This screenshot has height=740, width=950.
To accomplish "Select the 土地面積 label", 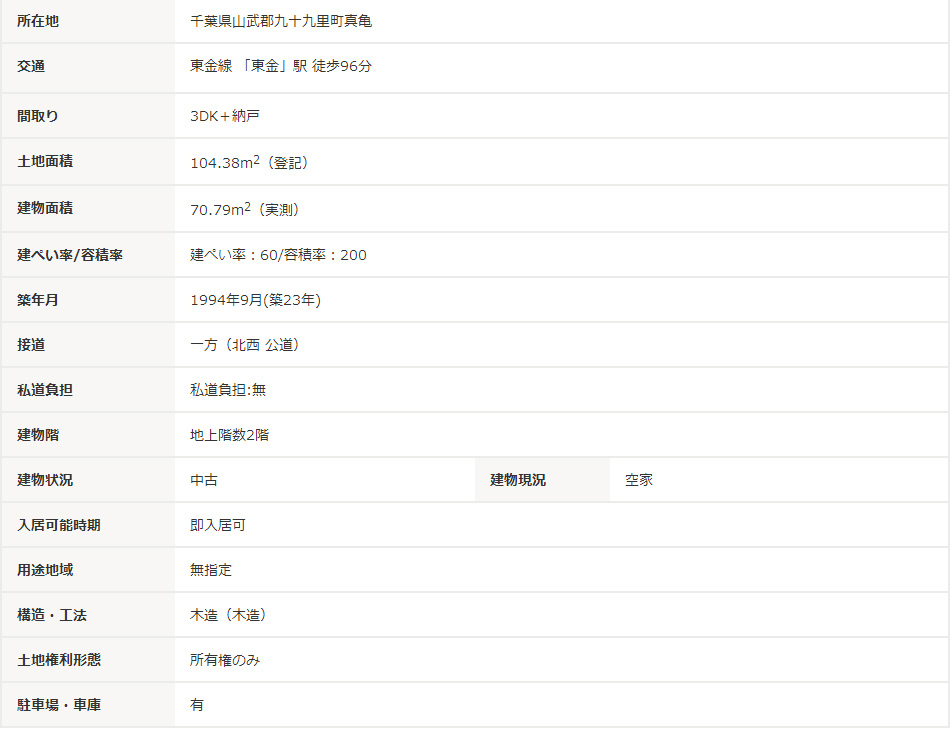I will 45,161.
